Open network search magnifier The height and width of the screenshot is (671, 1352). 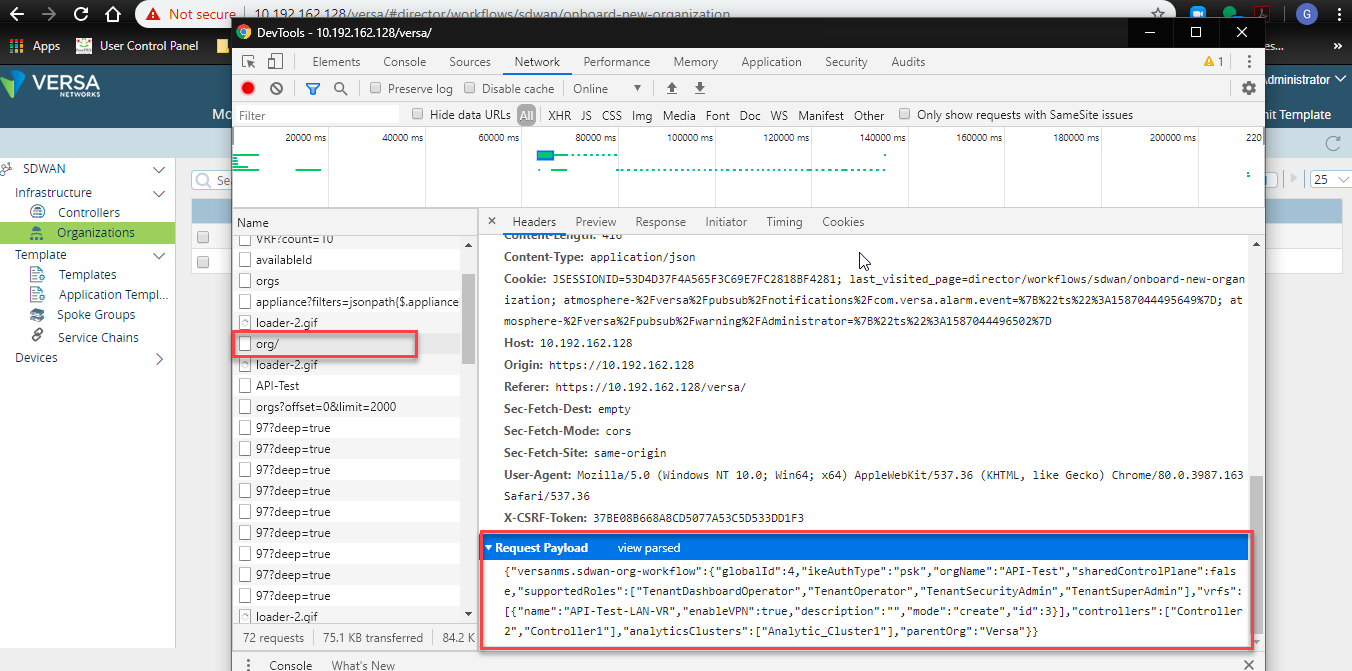(341, 89)
